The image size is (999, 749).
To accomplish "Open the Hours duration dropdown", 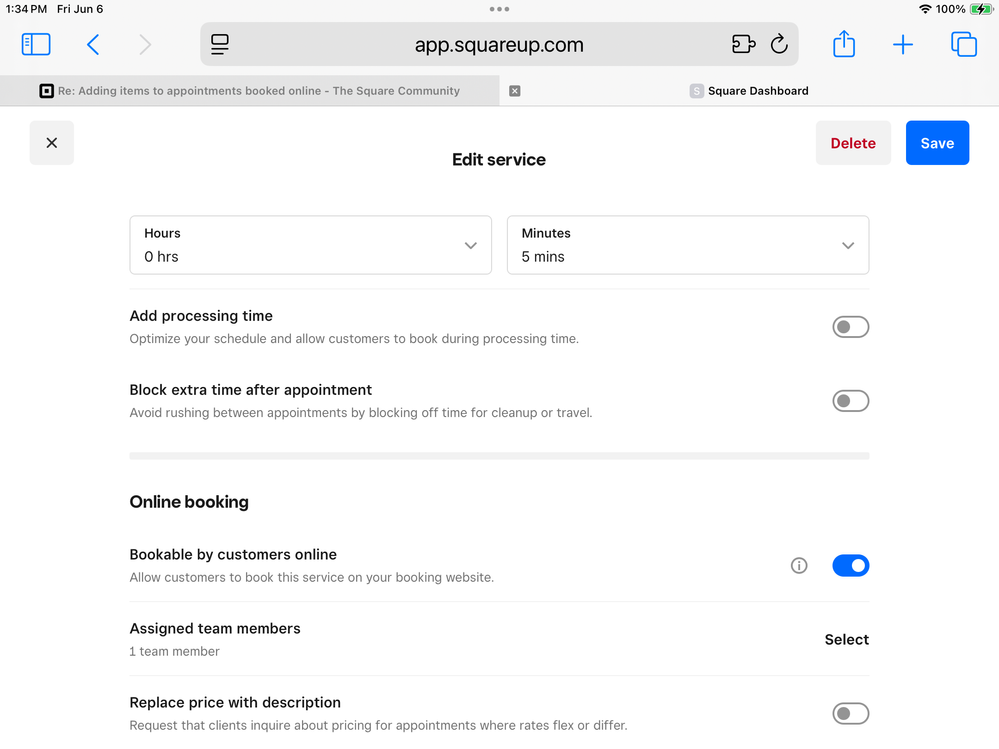I will point(310,245).
